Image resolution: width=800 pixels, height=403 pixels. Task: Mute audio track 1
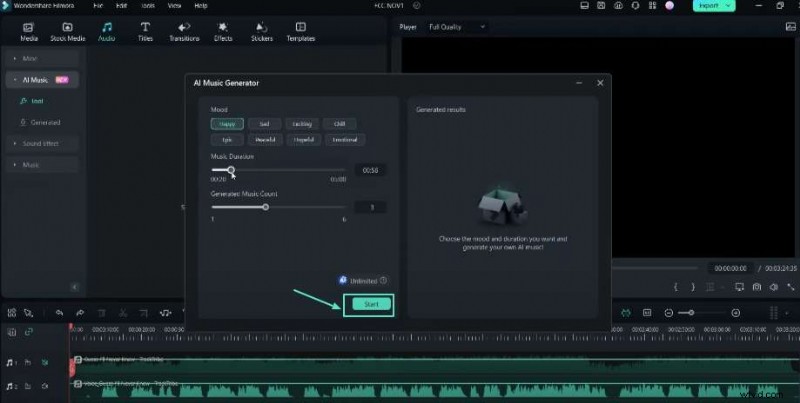point(45,362)
